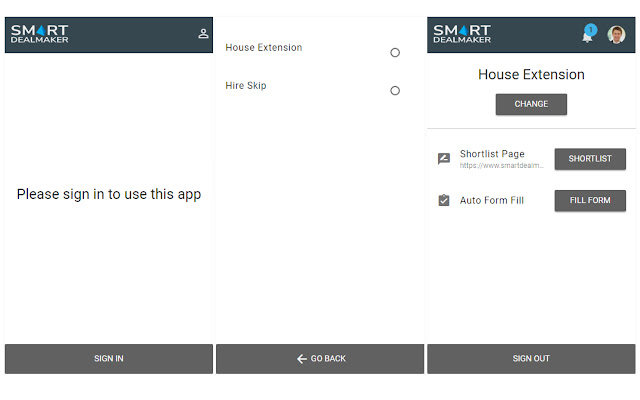
Task: Click the Smart Dealmaker logo above sign-in message
Action: tap(39, 34)
